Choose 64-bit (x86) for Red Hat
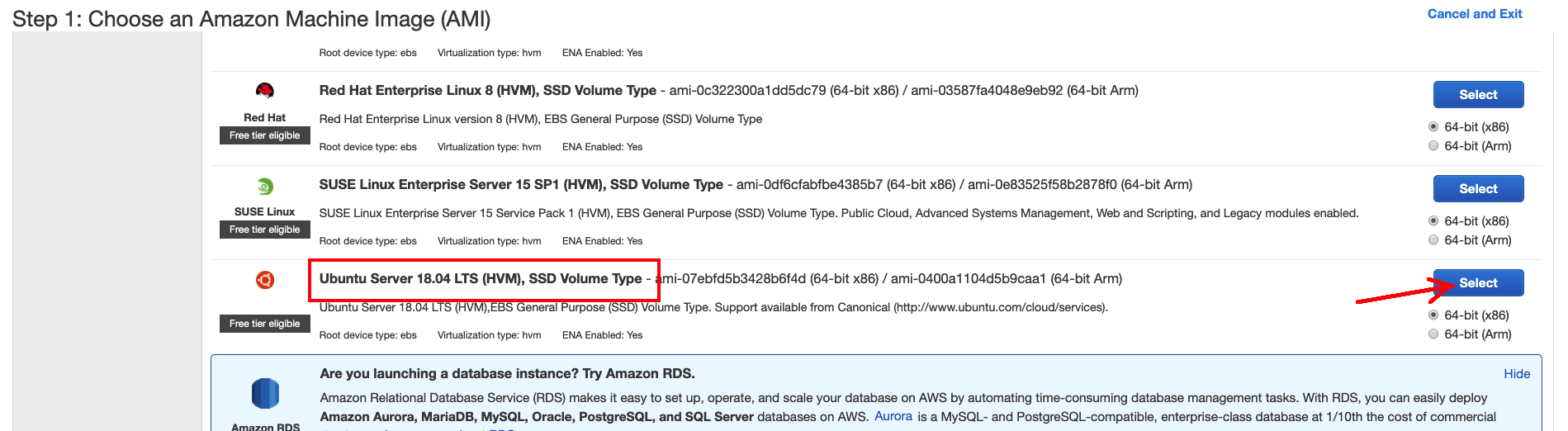The height and width of the screenshot is (431, 1568). [x=1433, y=126]
